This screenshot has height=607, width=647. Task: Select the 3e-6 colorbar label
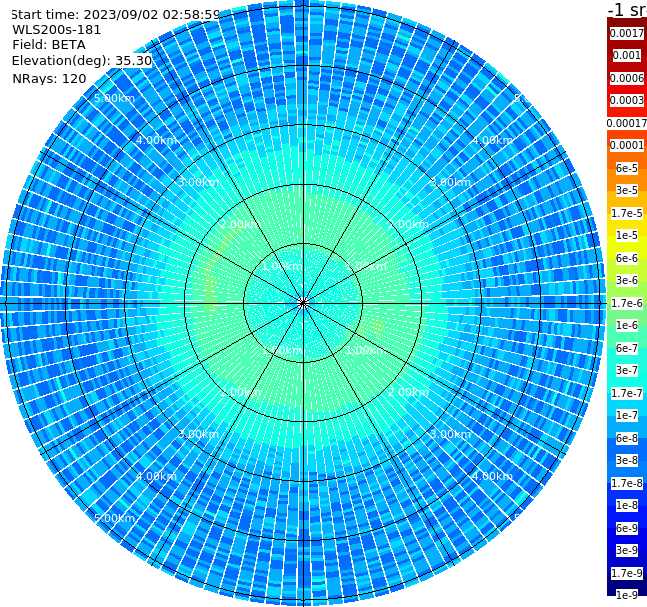(x=627, y=280)
